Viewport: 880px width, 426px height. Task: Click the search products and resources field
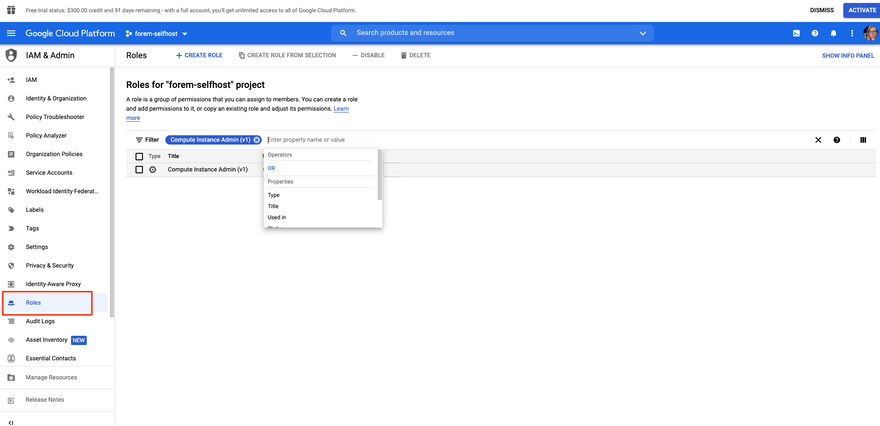point(492,33)
